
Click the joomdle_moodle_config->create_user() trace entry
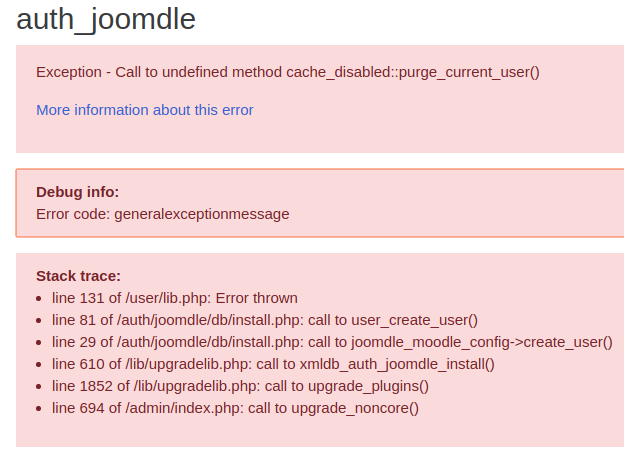[332, 342]
